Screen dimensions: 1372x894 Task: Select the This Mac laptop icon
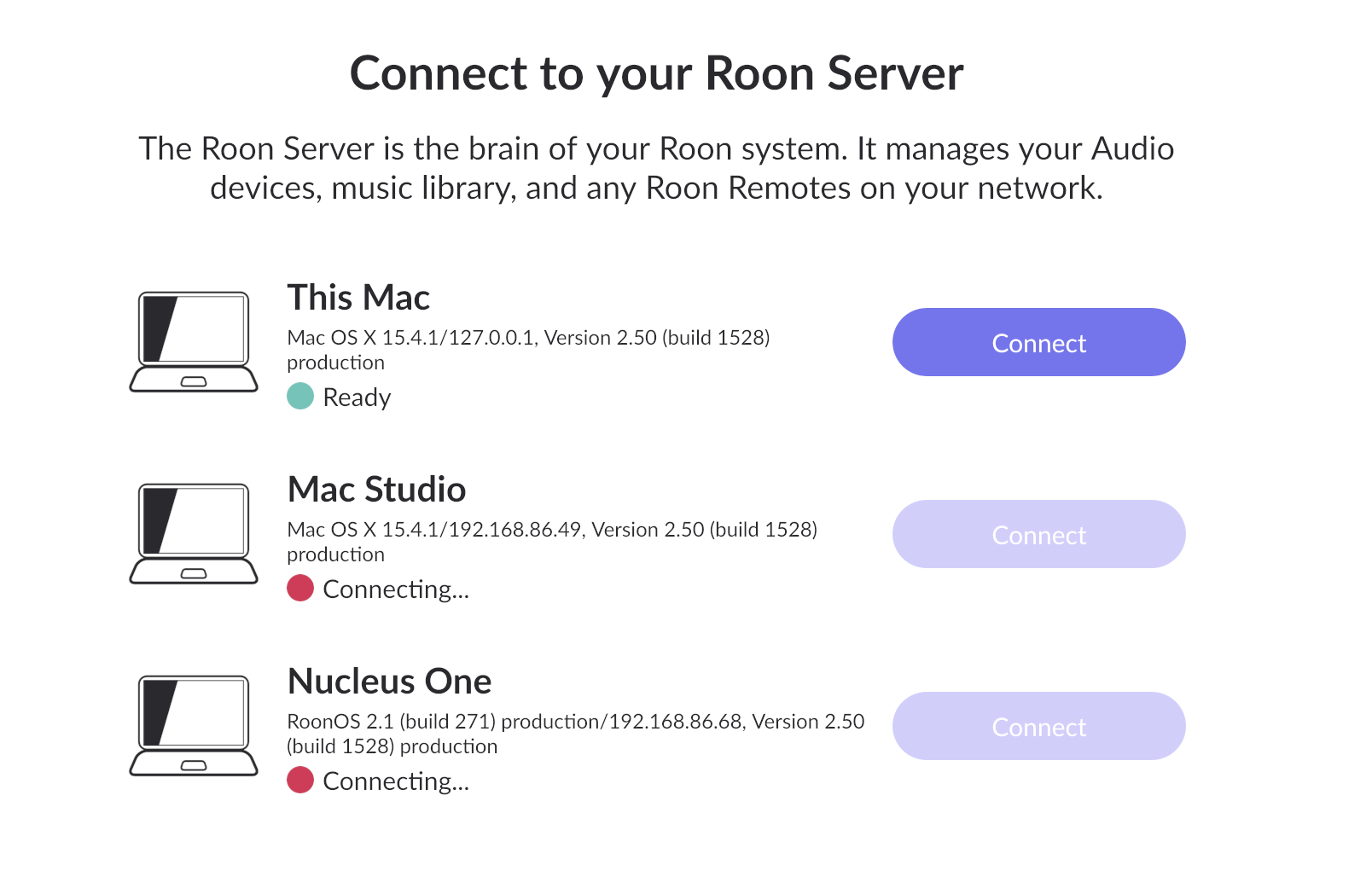[x=194, y=342]
